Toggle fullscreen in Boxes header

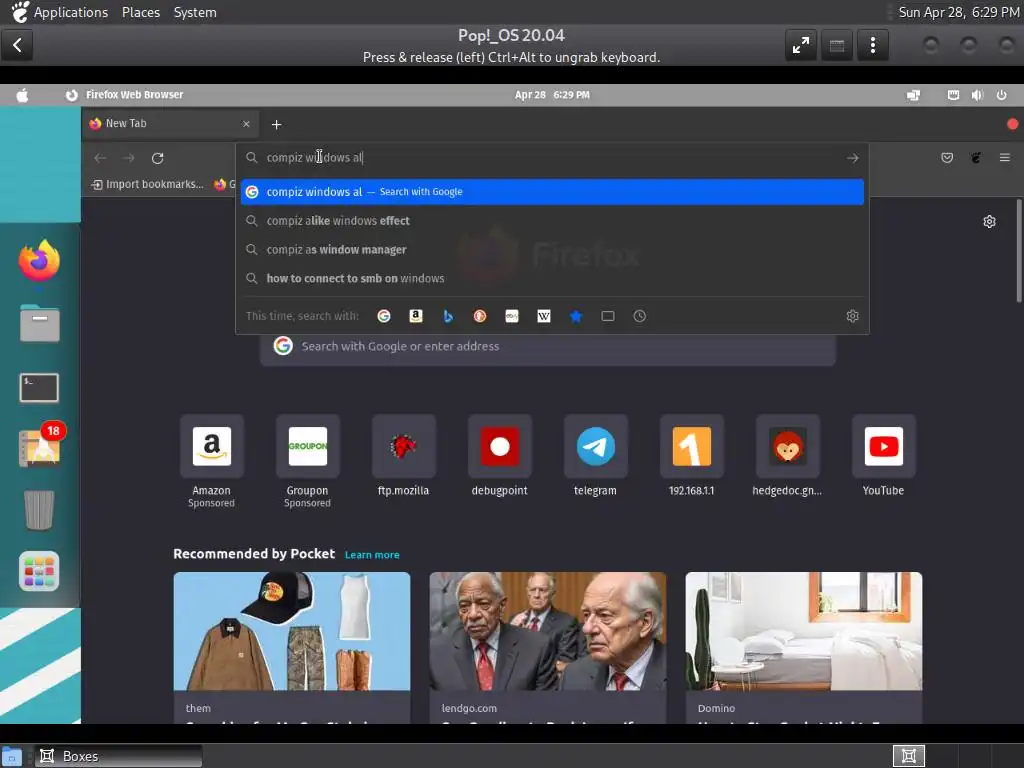[801, 45]
